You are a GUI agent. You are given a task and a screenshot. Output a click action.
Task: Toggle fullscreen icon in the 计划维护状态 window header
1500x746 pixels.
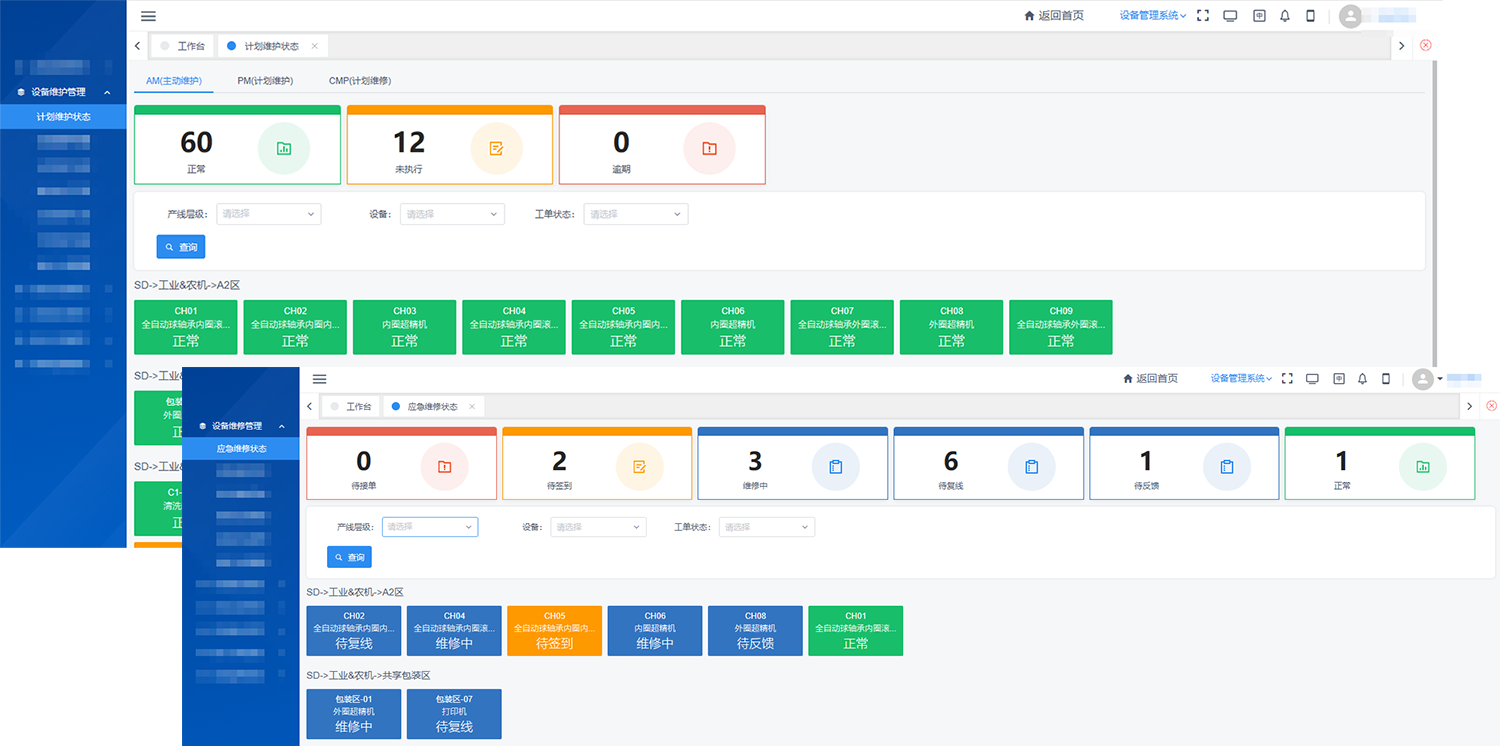pyautogui.click(x=1203, y=16)
